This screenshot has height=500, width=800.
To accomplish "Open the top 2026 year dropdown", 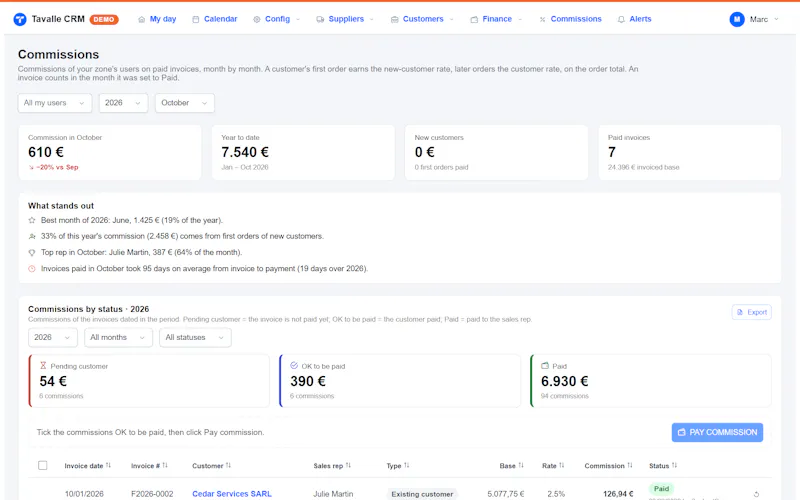I will (x=123, y=103).
